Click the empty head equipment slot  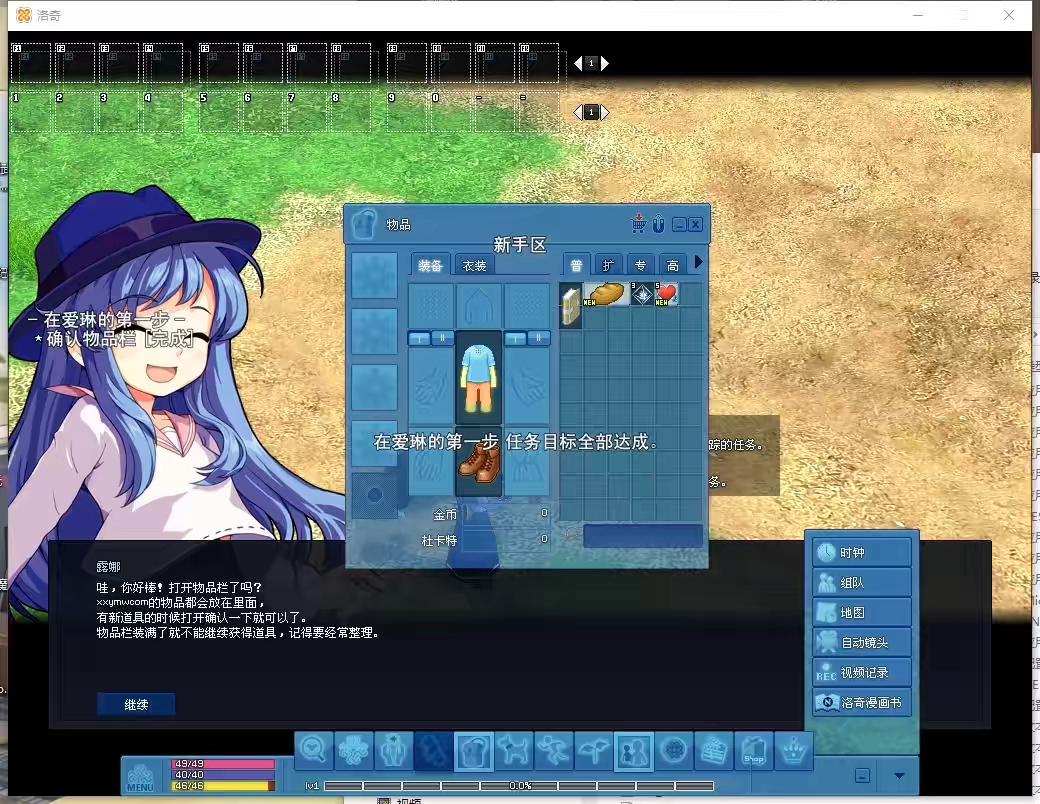(478, 306)
